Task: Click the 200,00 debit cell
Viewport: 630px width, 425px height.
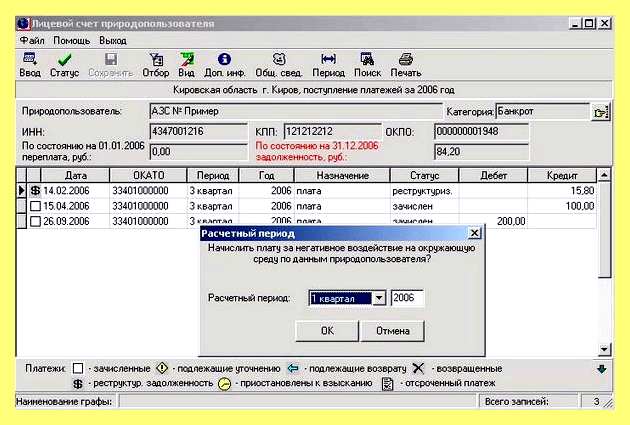Action: (x=493, y=221)
